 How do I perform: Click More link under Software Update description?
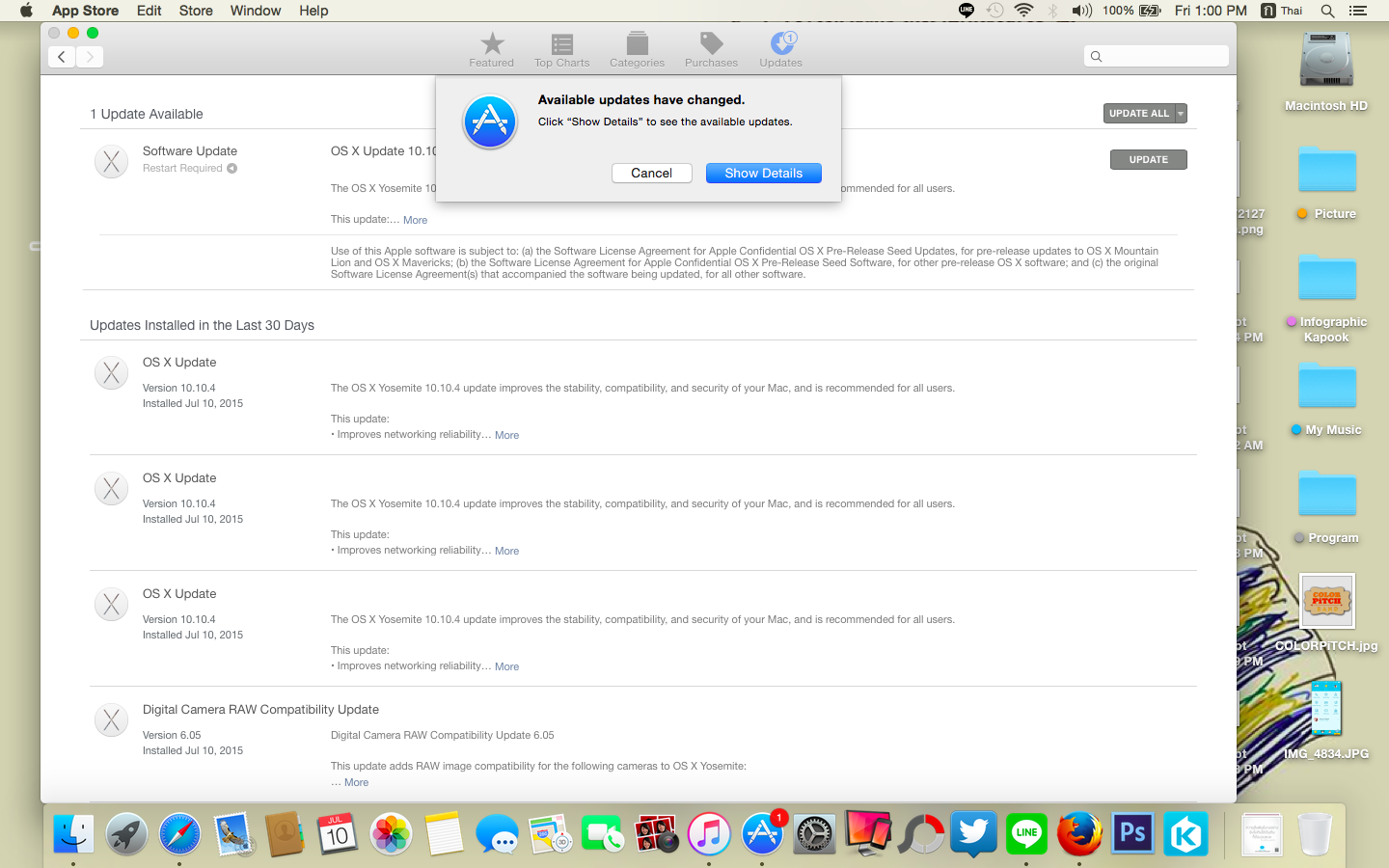coord(415,220)
